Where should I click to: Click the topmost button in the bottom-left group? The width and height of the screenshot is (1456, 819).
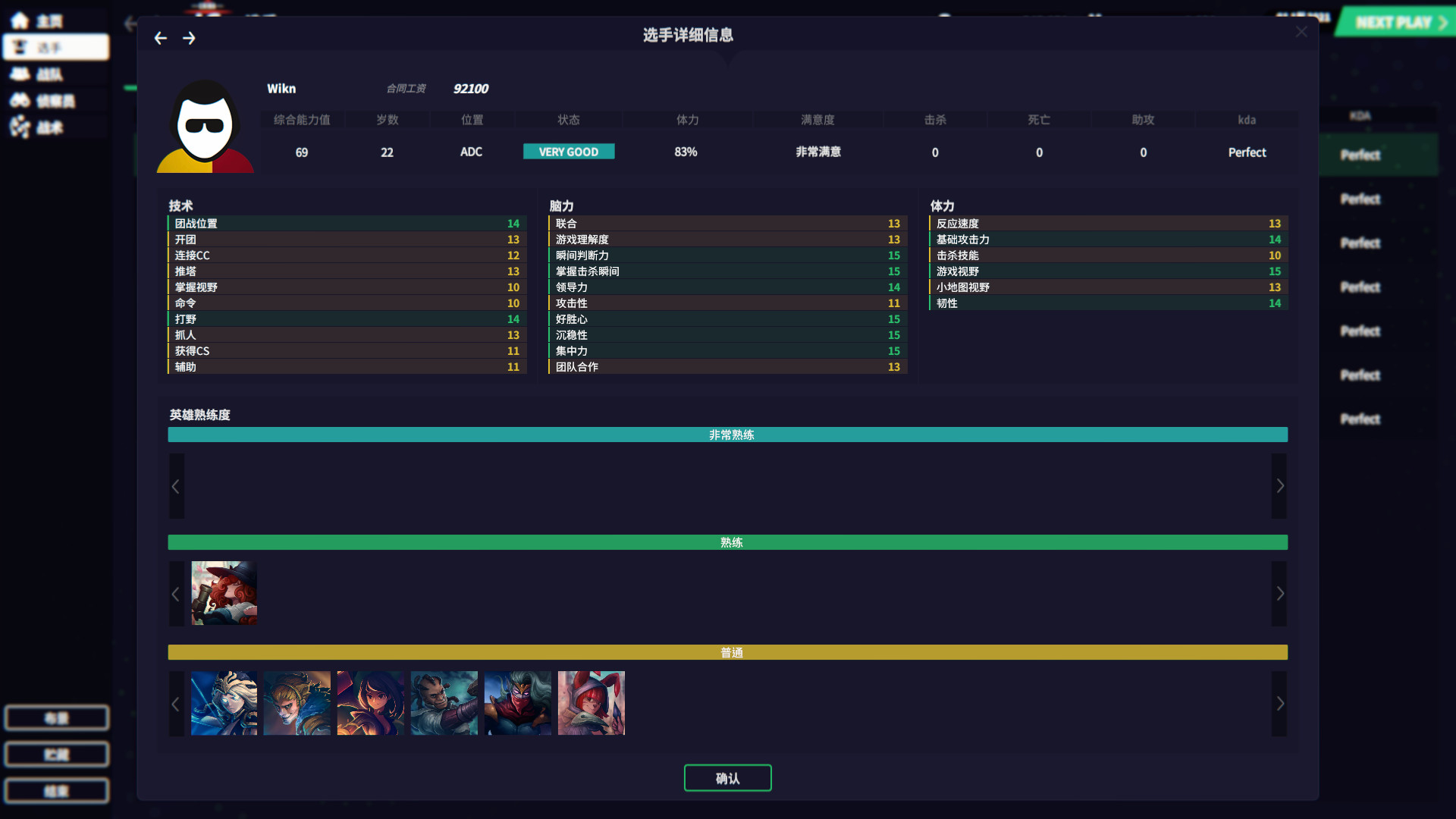point(56,717)
